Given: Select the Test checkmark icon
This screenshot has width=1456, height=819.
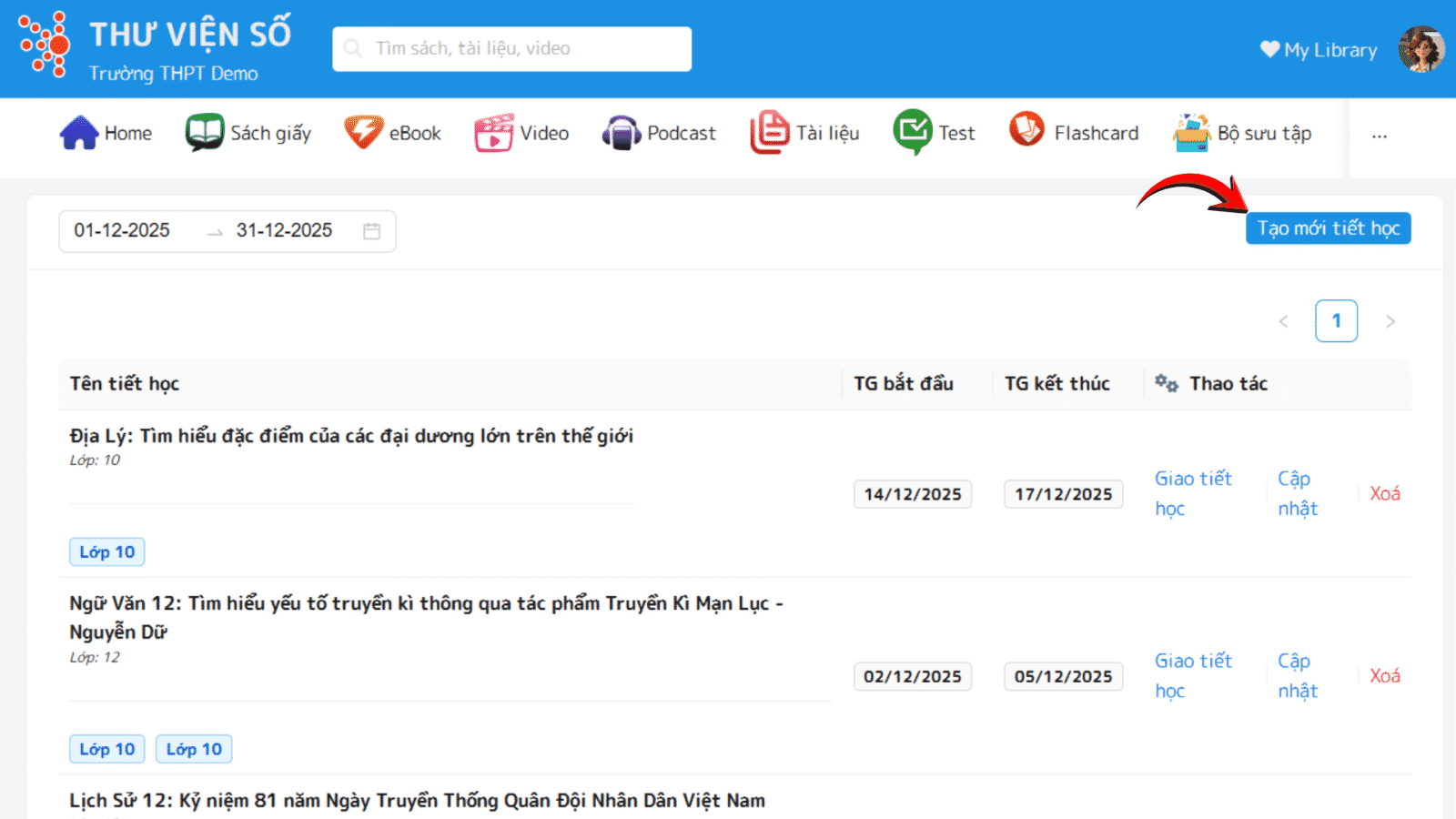Looking at the screenshot, I should tap(912, 133).
